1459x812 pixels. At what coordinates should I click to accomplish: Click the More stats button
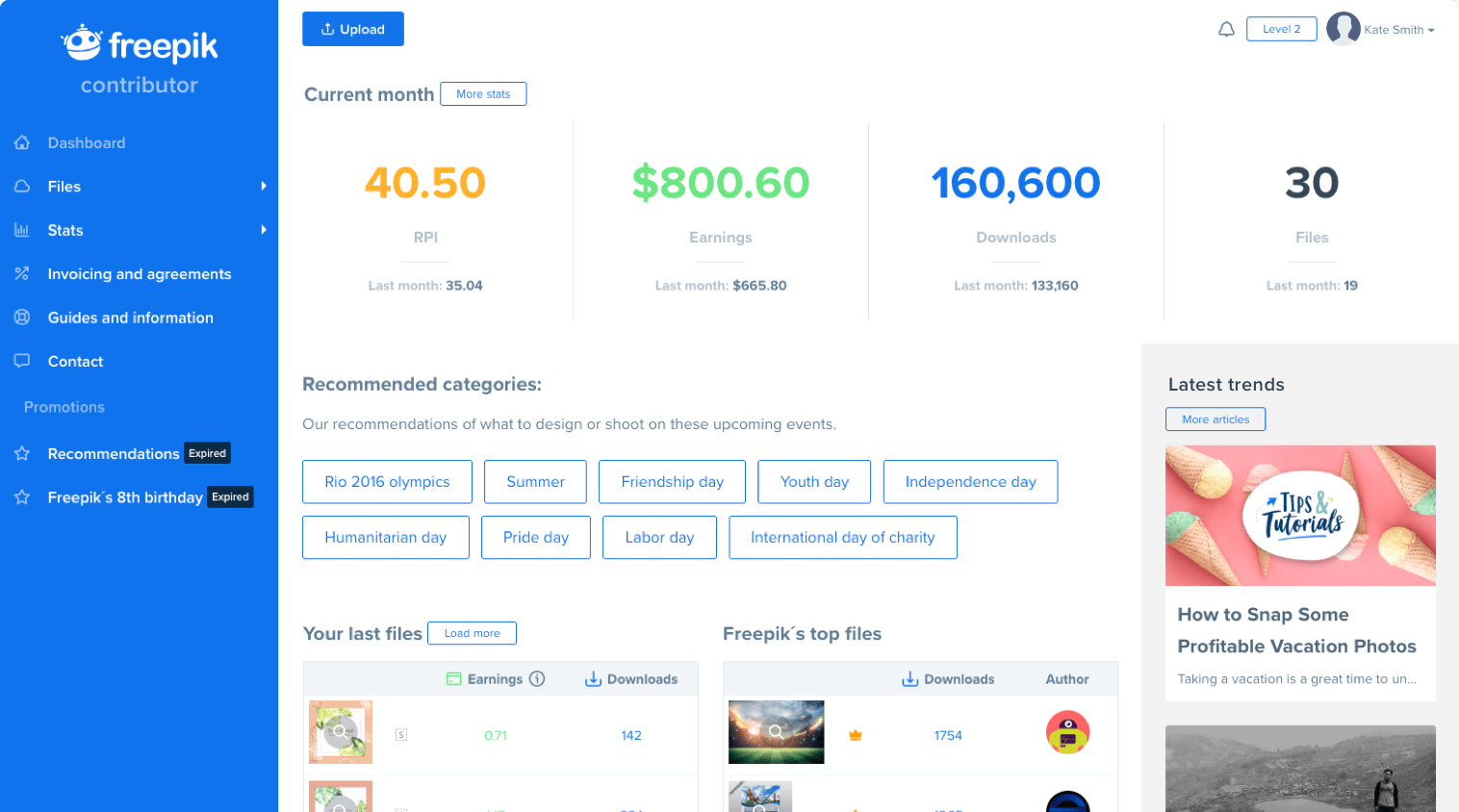(x=483, y=94)
